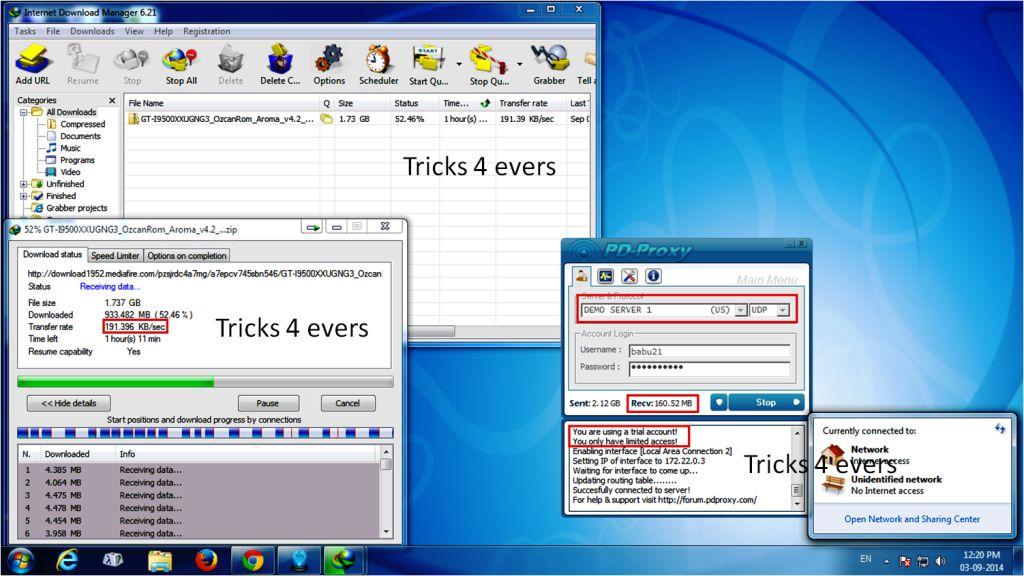Select the GT-I9500XXUGNG3 download row
Viewport: 1024px width, 576px height.
(357, 119)
